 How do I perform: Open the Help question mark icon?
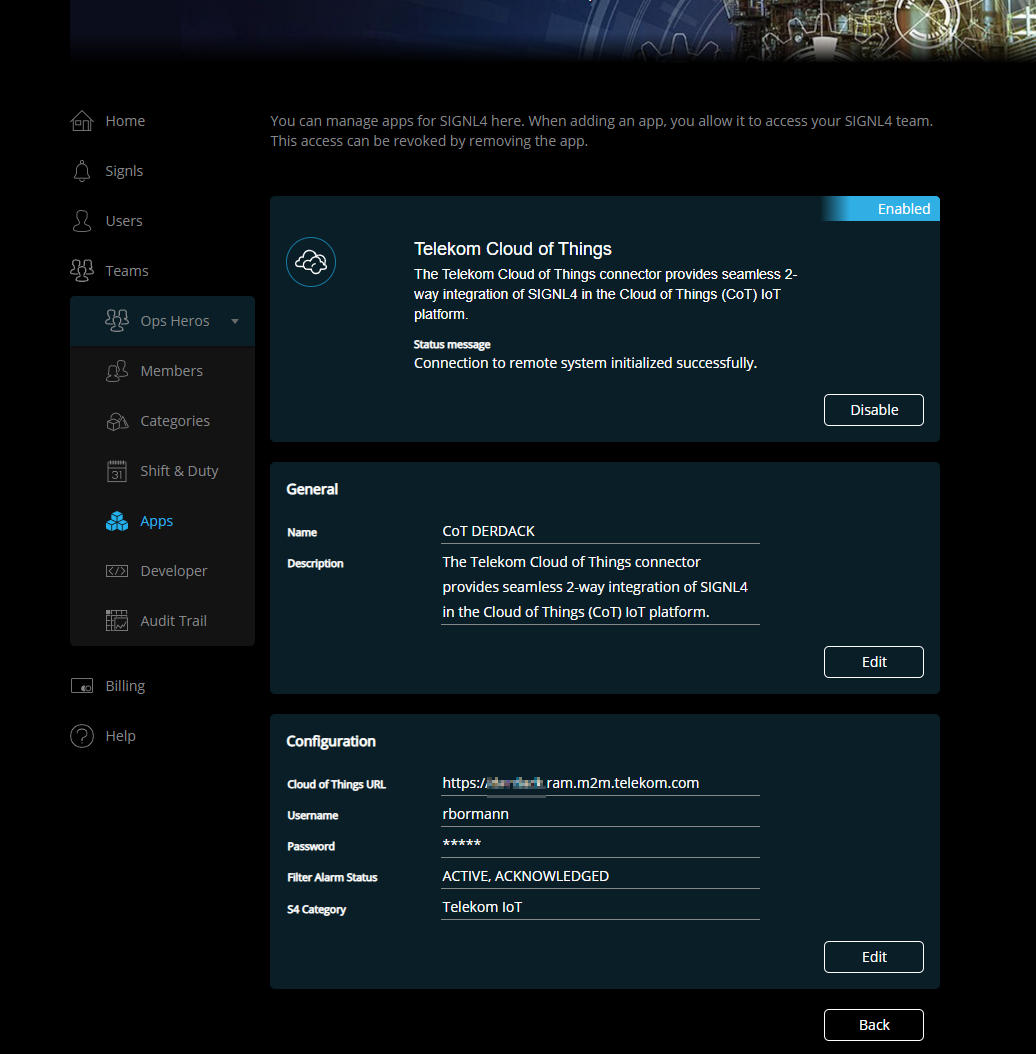(x=82, y=736)
